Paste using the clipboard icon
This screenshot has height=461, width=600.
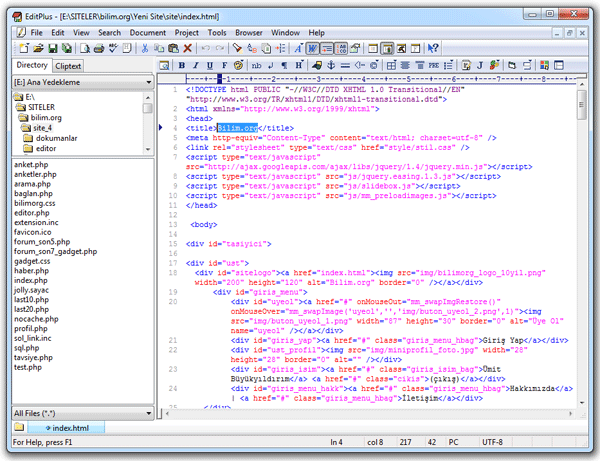(x=173, y=48)
